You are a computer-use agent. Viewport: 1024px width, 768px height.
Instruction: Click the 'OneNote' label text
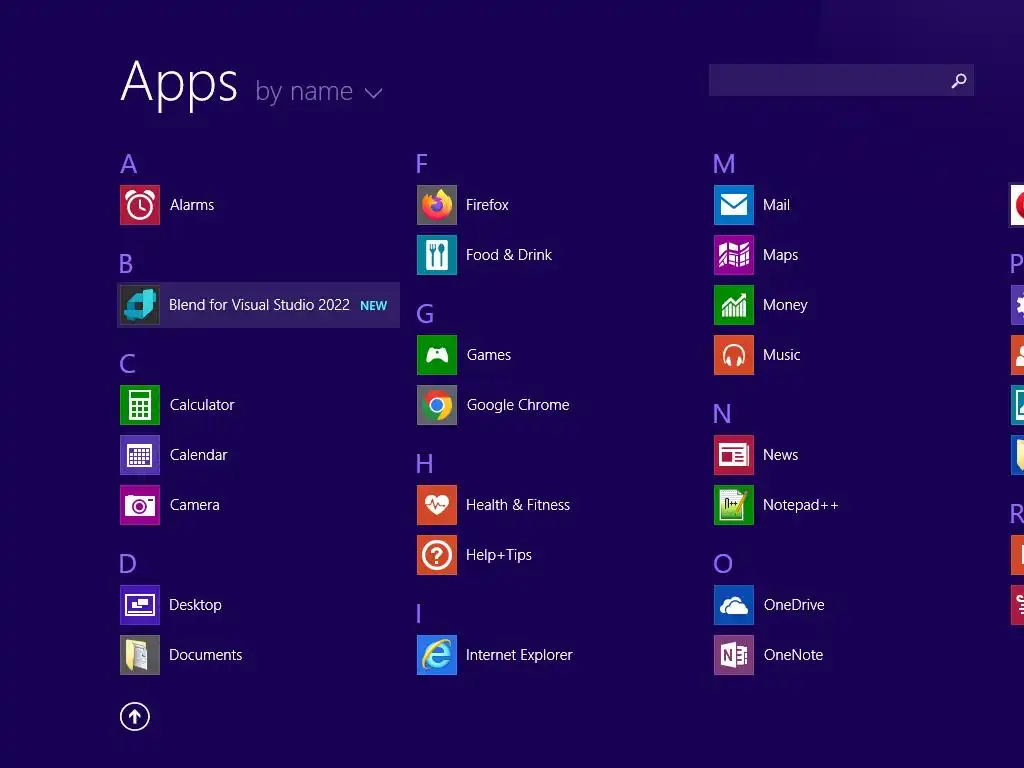[793, 655]
